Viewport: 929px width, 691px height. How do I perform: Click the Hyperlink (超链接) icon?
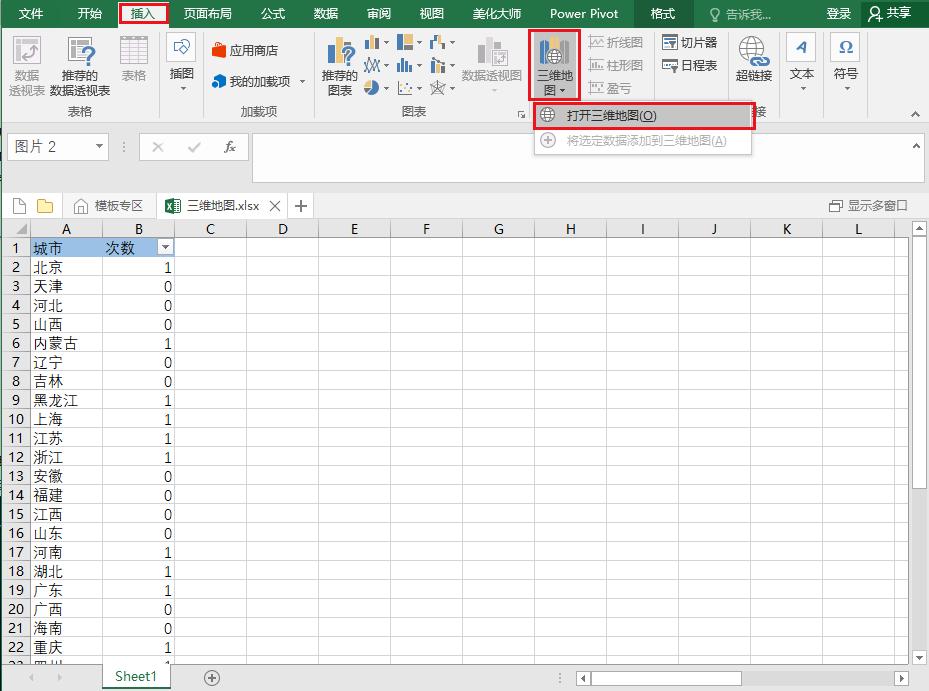(754, 59)
